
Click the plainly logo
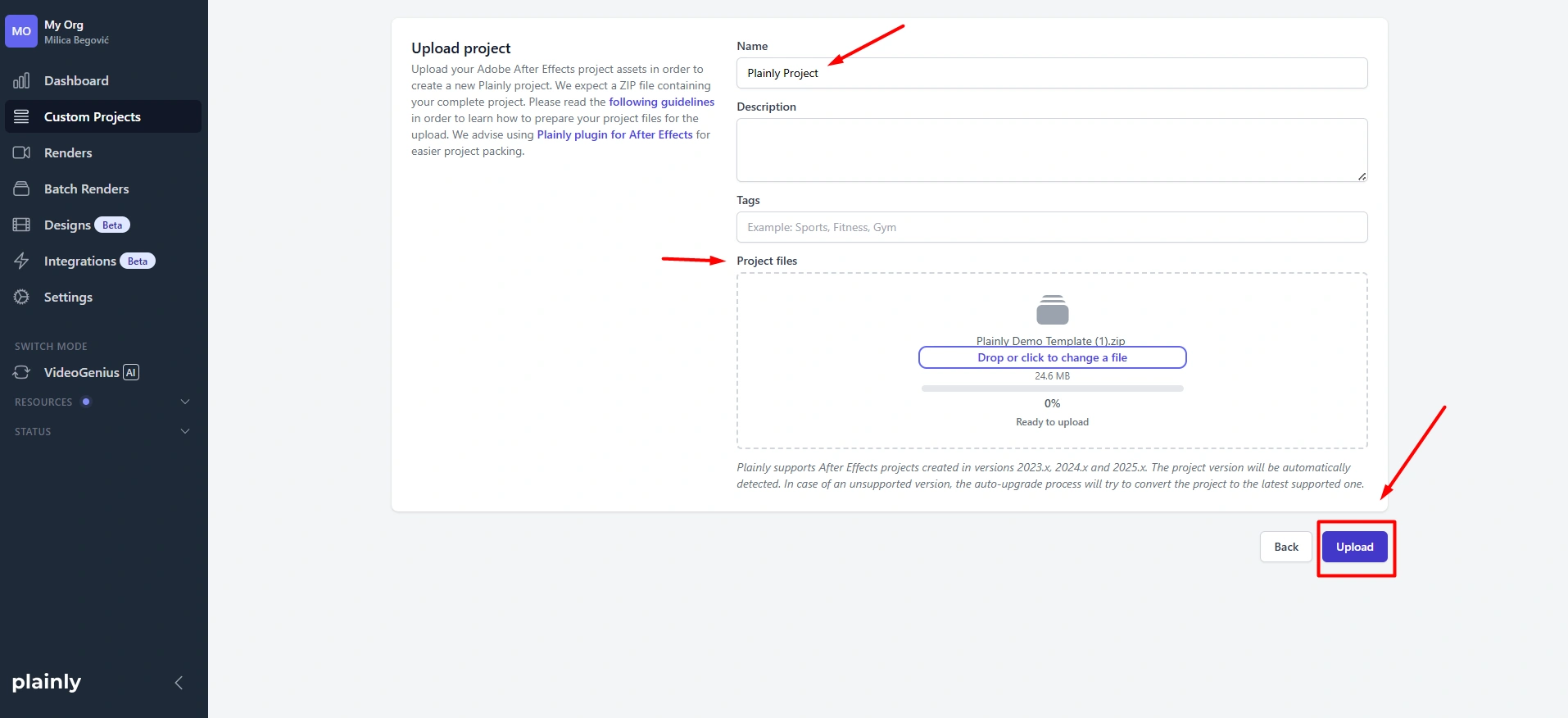coord(47,682)
